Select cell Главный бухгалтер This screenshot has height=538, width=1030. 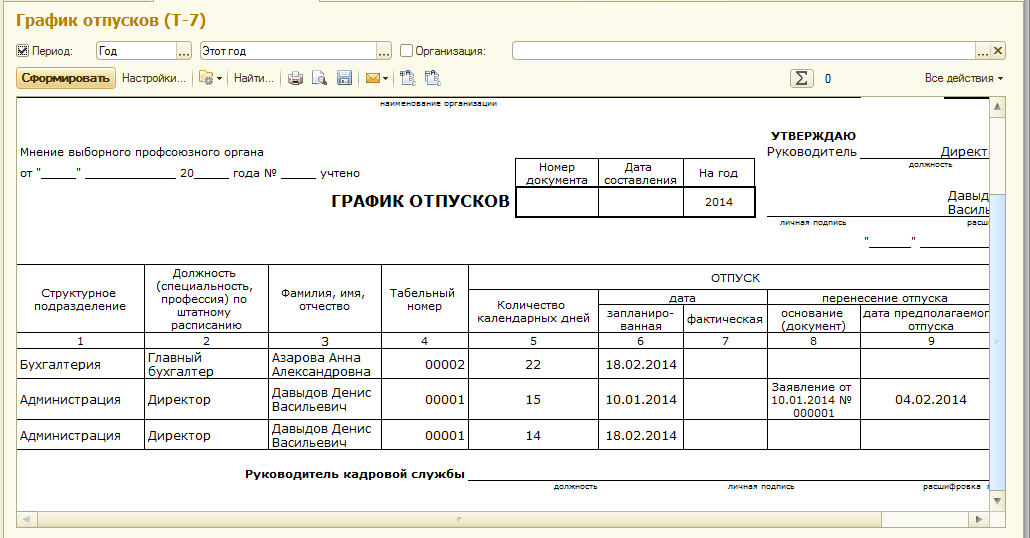coord(206,365)
